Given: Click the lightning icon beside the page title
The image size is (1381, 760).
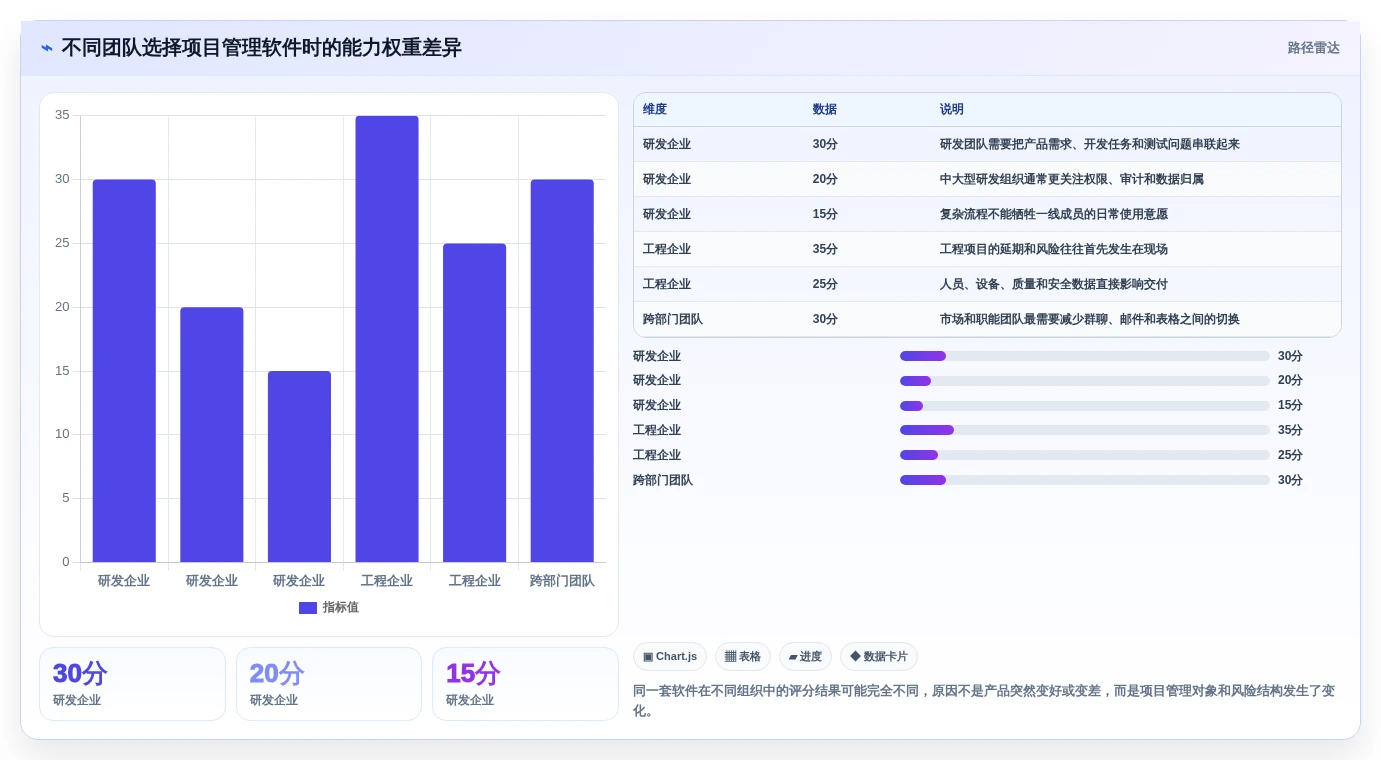Looking at the screenshot, I should click(47, 48).
